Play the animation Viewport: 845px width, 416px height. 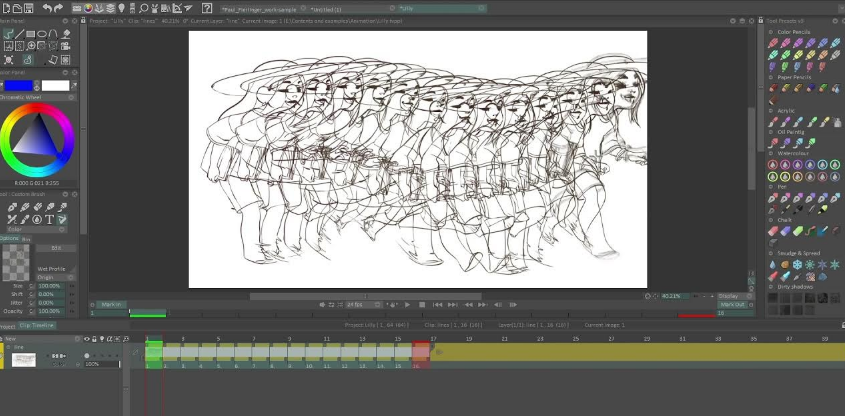pyautogui.click(x=407, y=305)
